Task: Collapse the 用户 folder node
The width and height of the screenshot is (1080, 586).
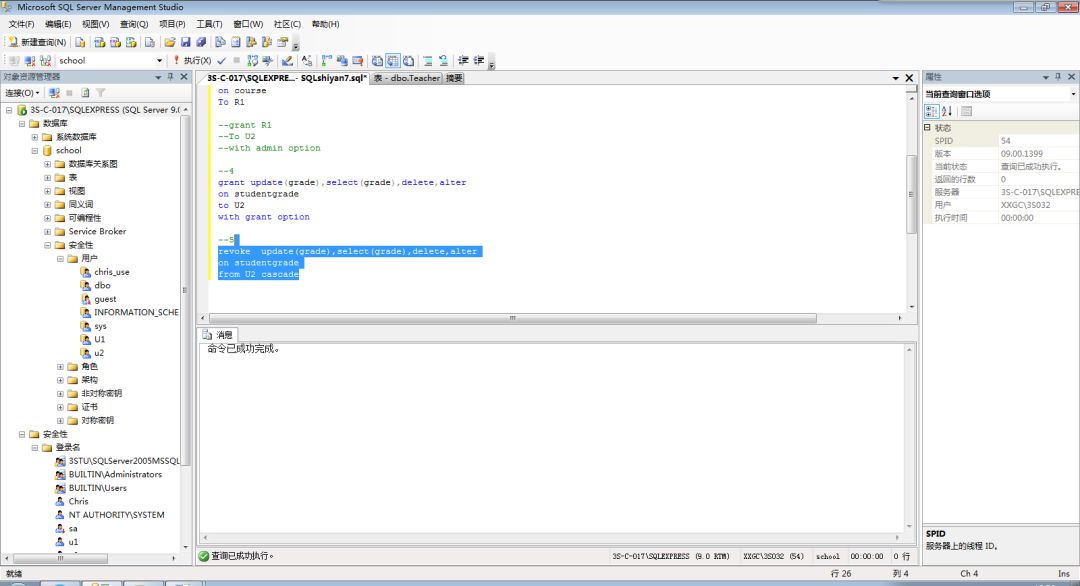Action: pos(60,258)
